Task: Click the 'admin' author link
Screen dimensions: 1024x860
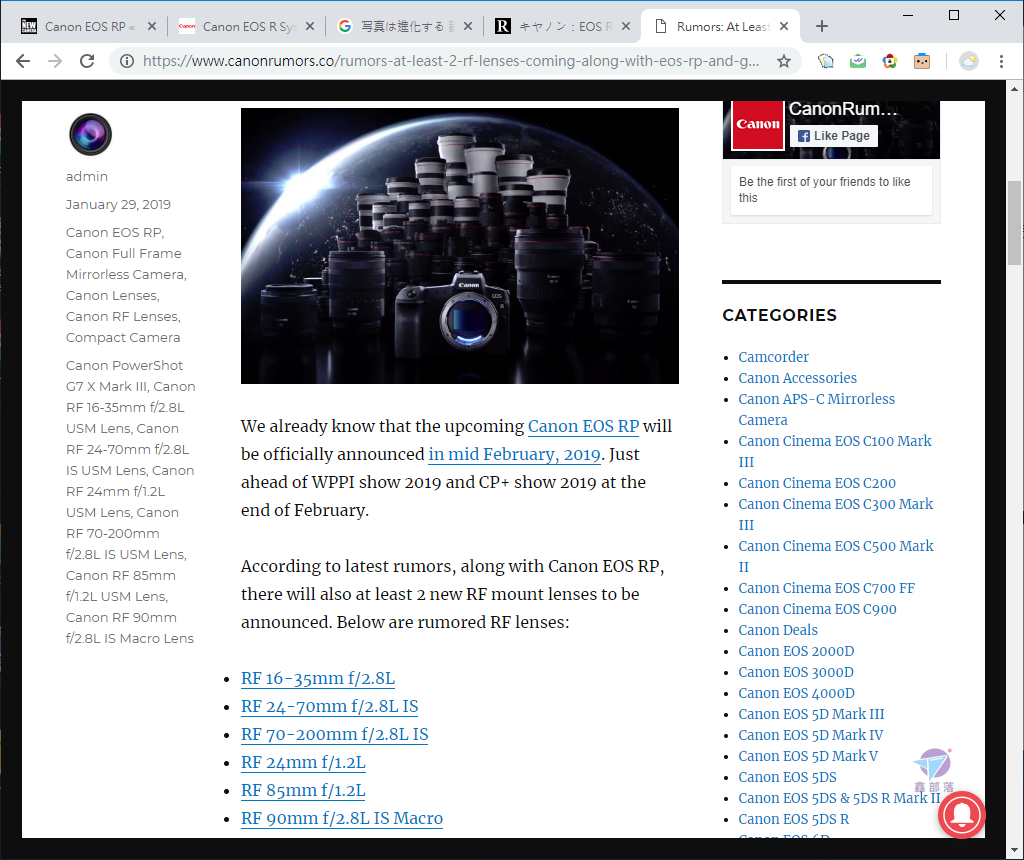Action: [x=87, y=176]
